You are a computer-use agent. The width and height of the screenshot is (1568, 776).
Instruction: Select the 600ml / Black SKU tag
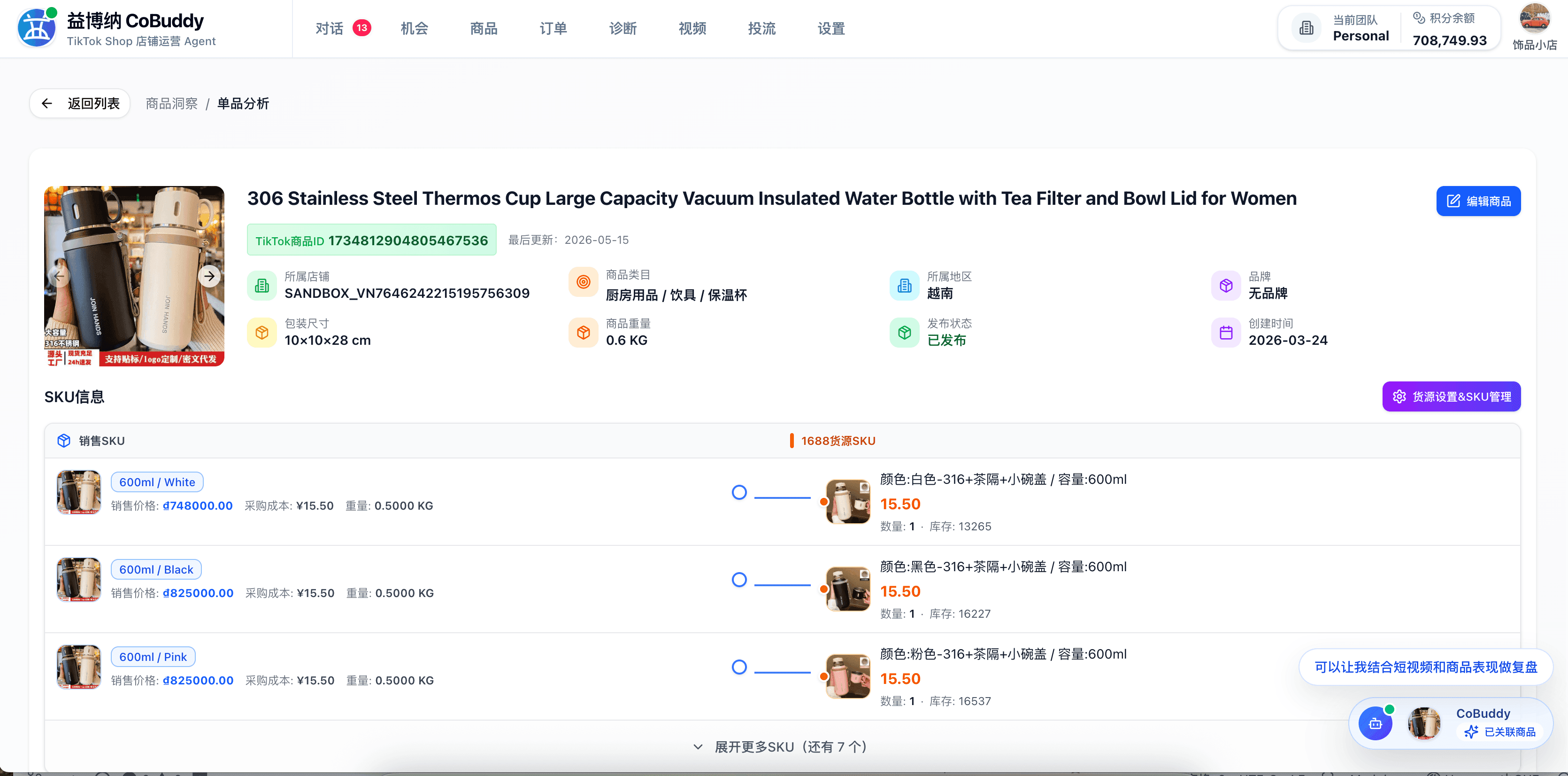(156, 569)
